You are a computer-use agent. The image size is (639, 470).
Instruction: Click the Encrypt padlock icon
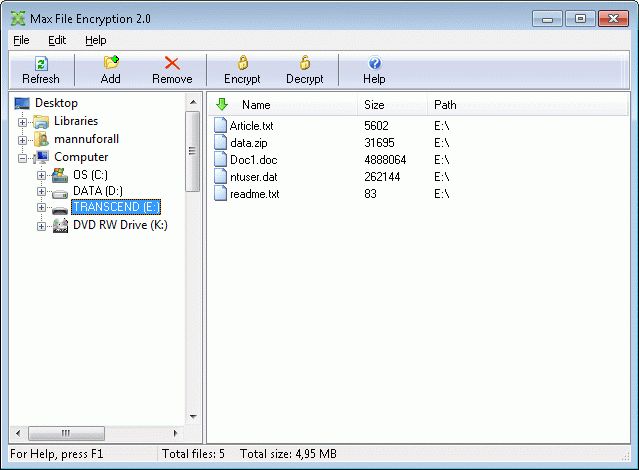pos(242,64)
